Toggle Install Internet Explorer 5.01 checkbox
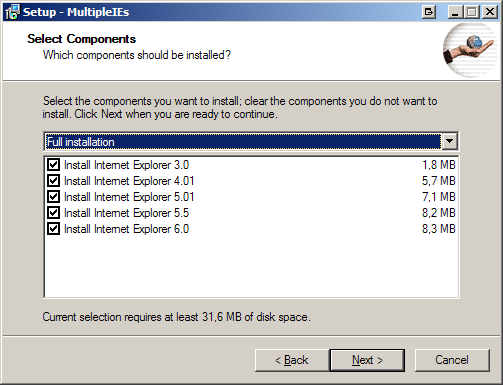This screenshot has width=503, height=385. [53, 197]
